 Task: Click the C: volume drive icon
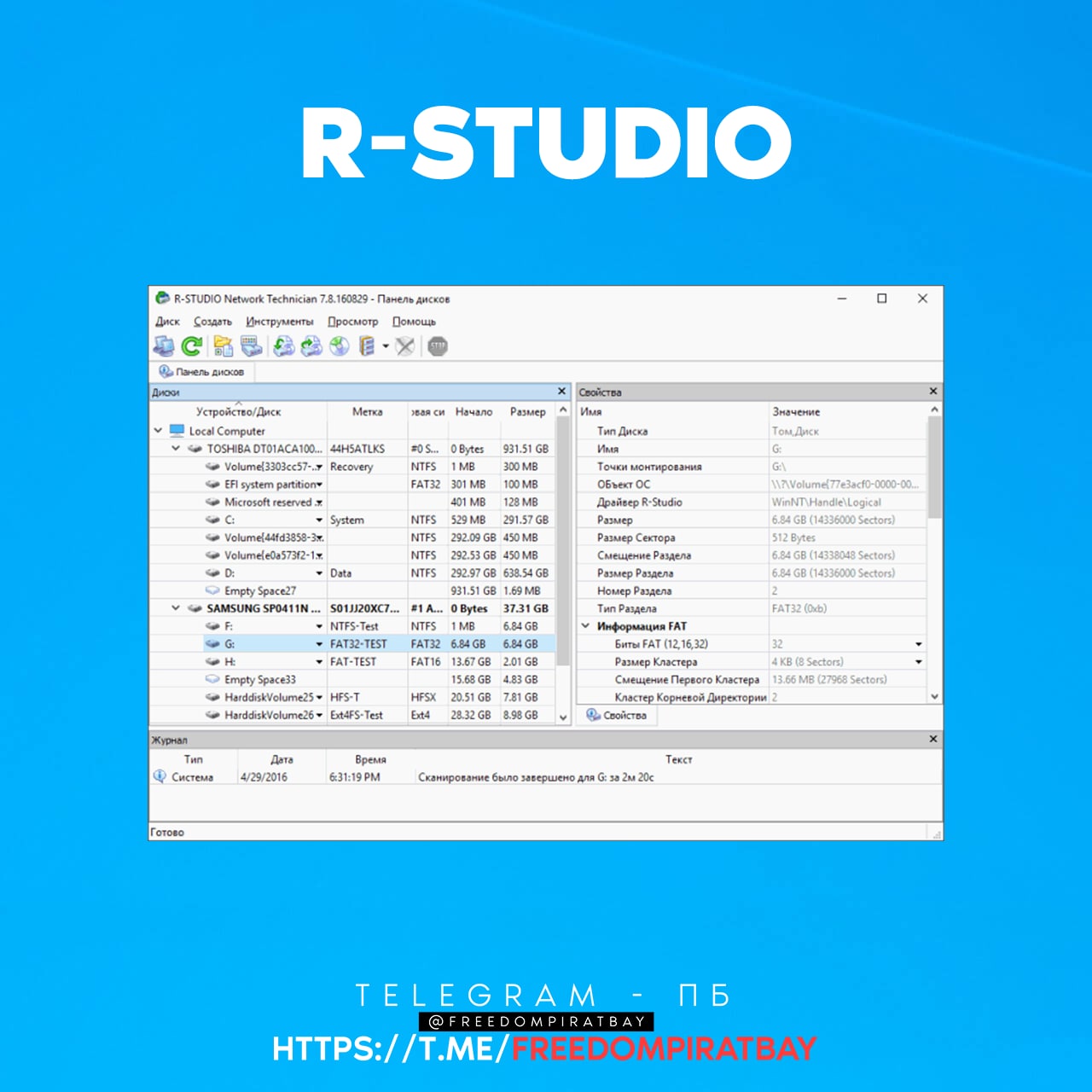[212, 520]
